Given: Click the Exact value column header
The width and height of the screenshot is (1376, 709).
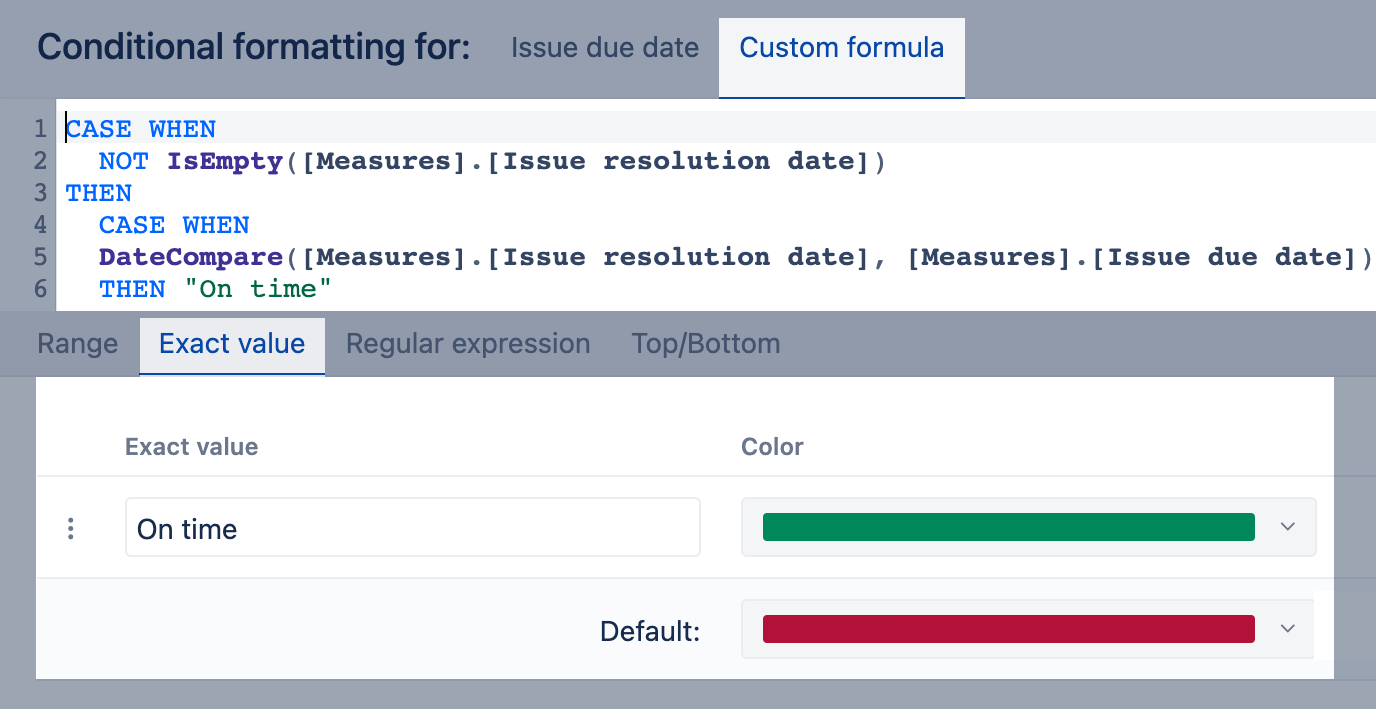Looking at the screenshot, I should [191, 447].
